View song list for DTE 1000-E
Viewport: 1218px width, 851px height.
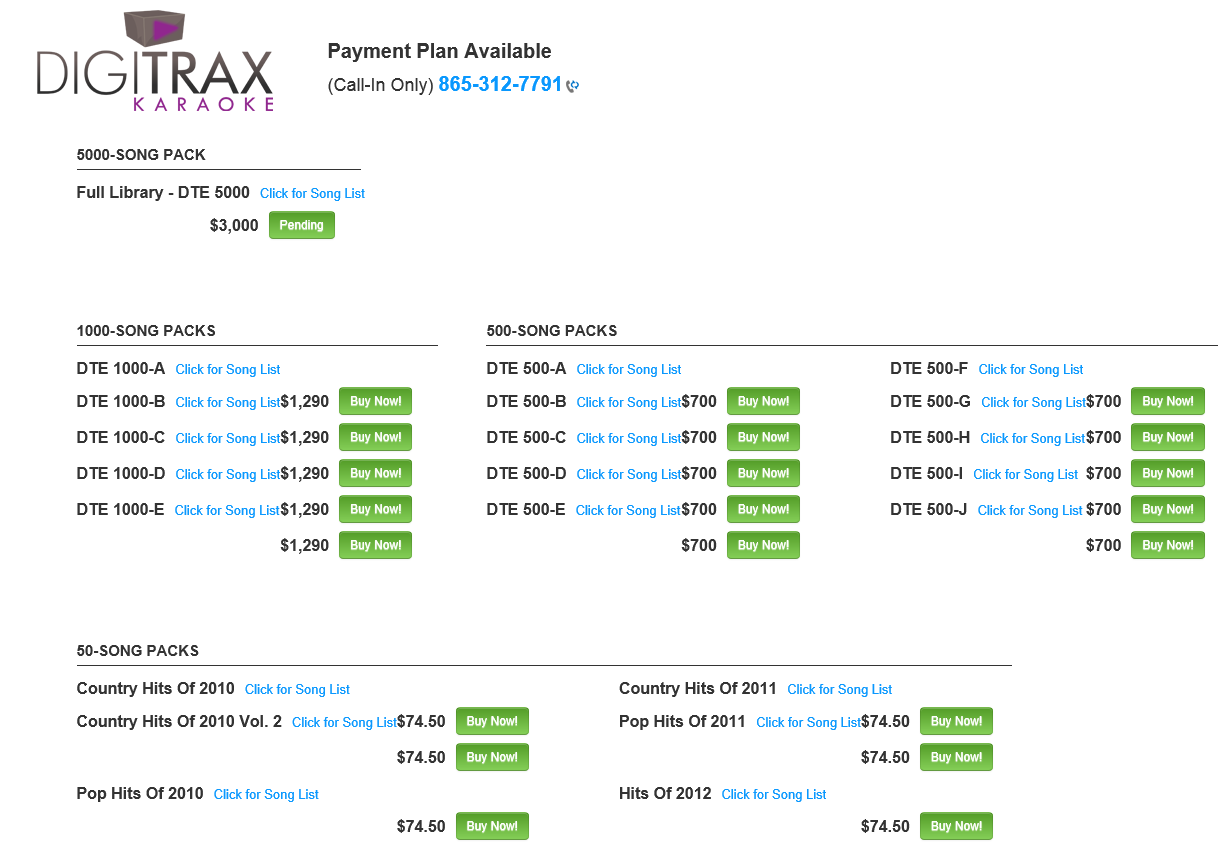point(227,511)
